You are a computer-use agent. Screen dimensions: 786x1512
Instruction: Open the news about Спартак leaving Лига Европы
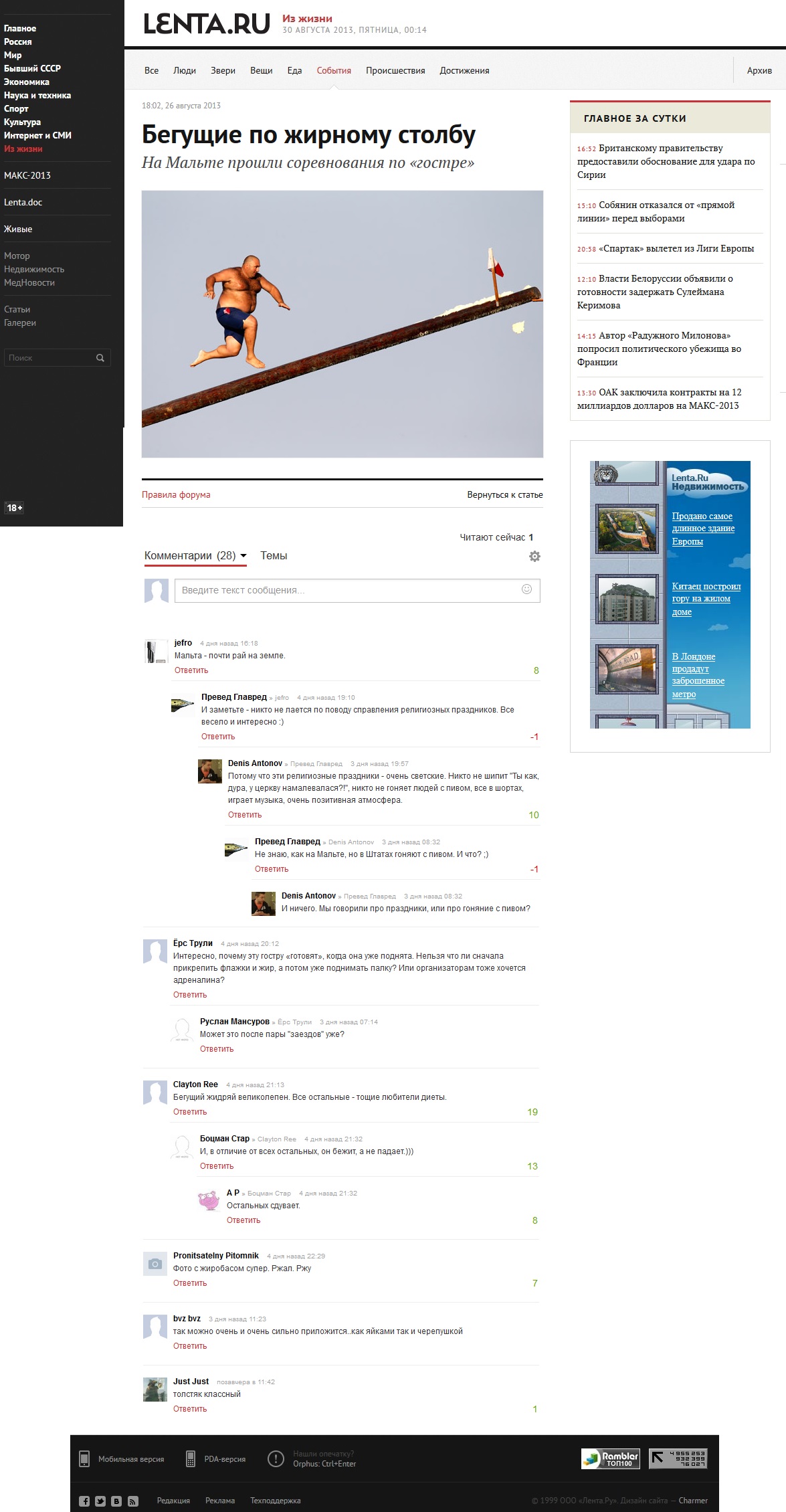(x=676, y=249)
